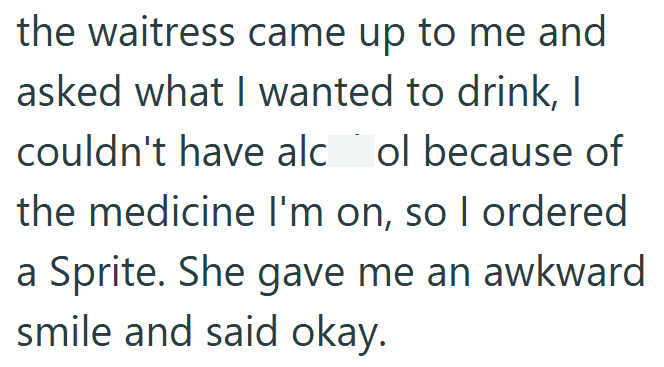
Task: Click the word "have"
Action: [x=221, y=151]
